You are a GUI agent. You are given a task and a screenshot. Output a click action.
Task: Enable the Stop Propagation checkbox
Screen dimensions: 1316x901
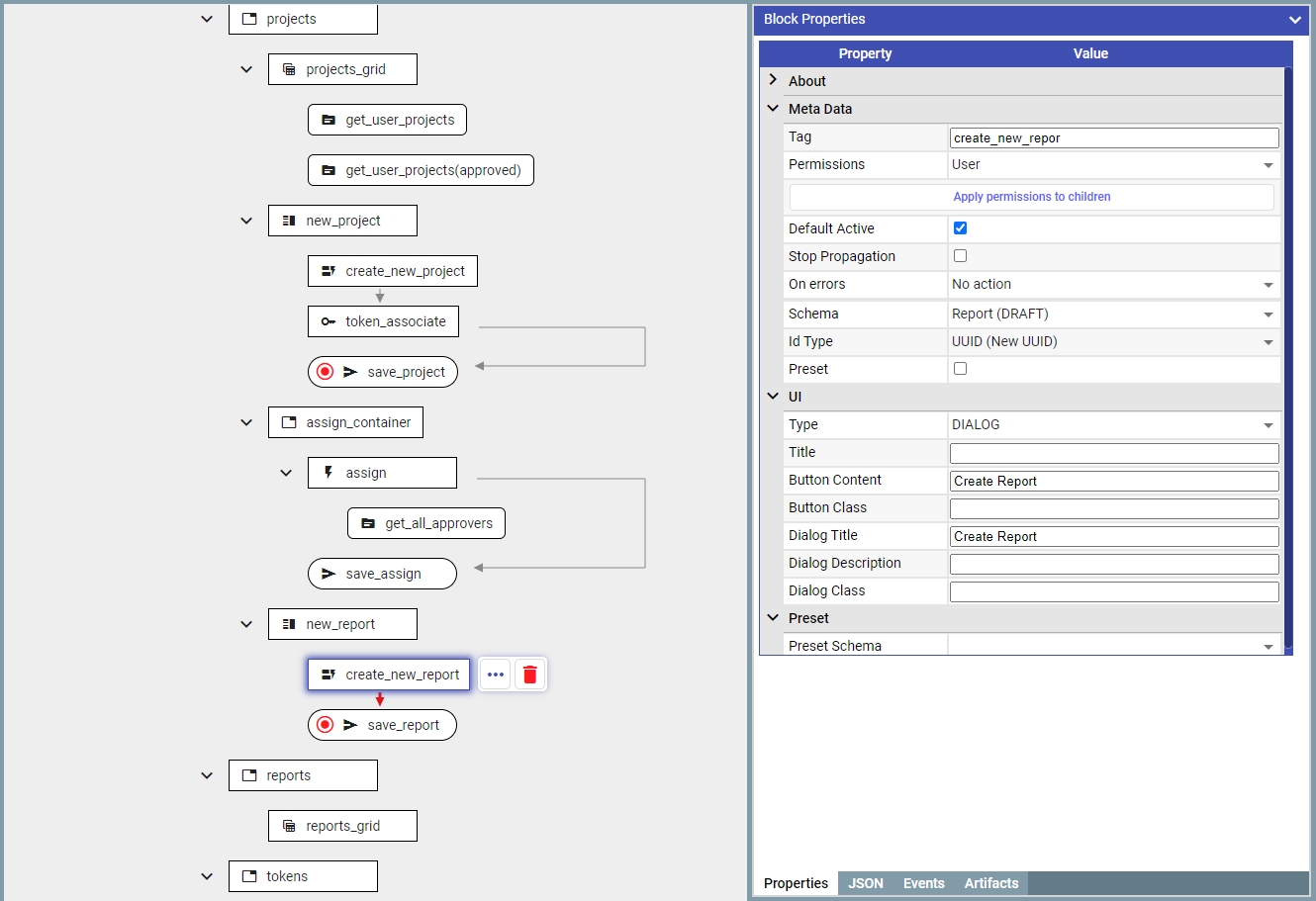[960, 256]
